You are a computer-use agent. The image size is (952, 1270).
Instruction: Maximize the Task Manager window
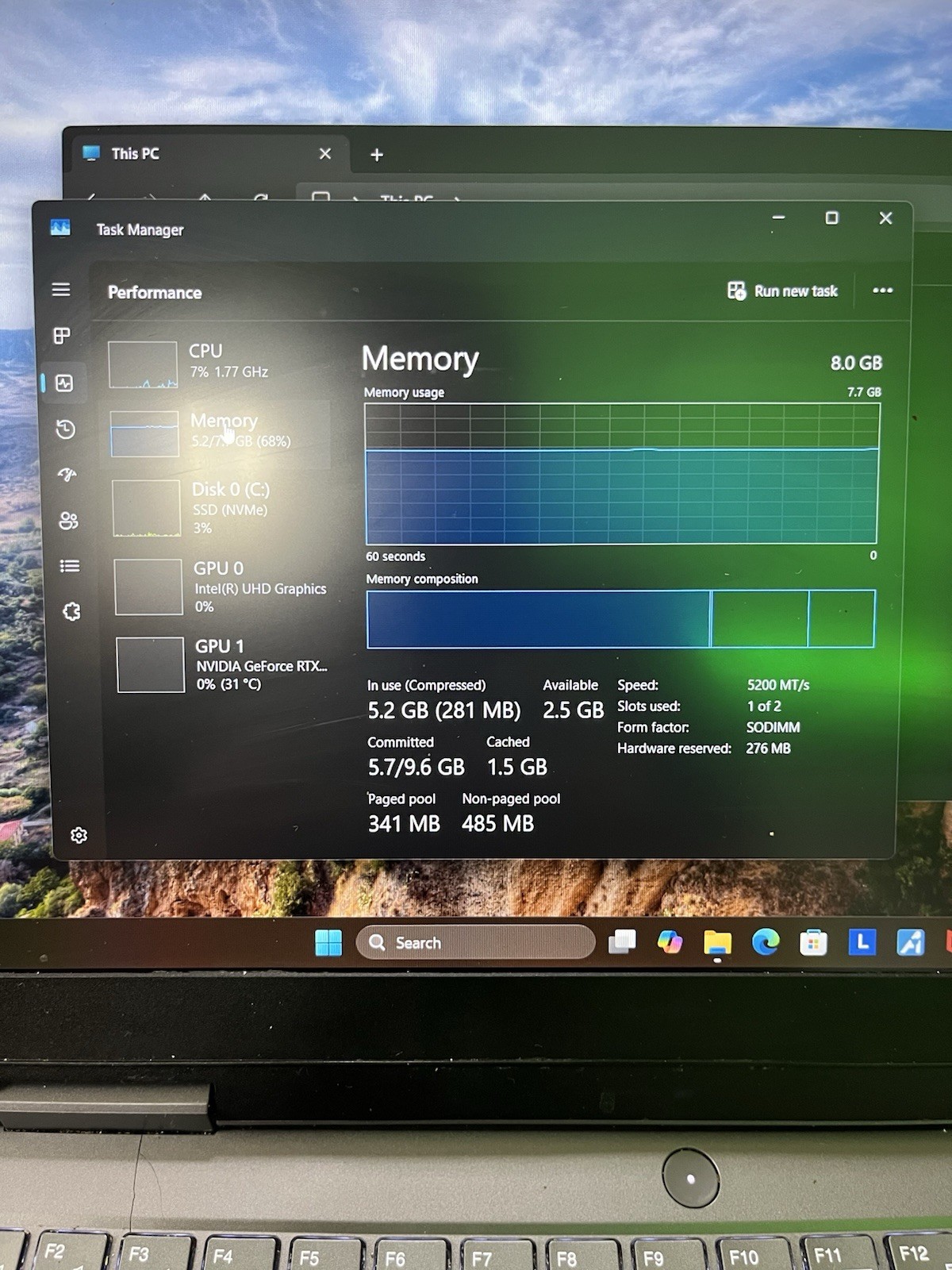click(x=831, y=217)
